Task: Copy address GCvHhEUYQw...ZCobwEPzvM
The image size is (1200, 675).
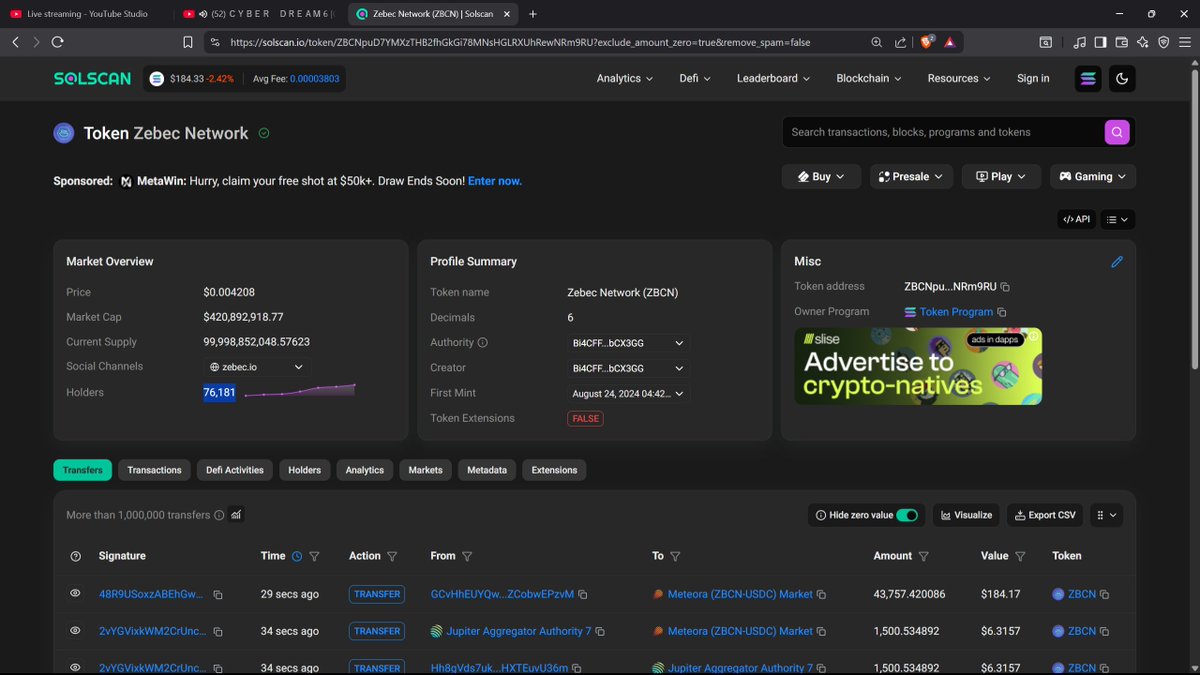Action: (x=582, y=594)
